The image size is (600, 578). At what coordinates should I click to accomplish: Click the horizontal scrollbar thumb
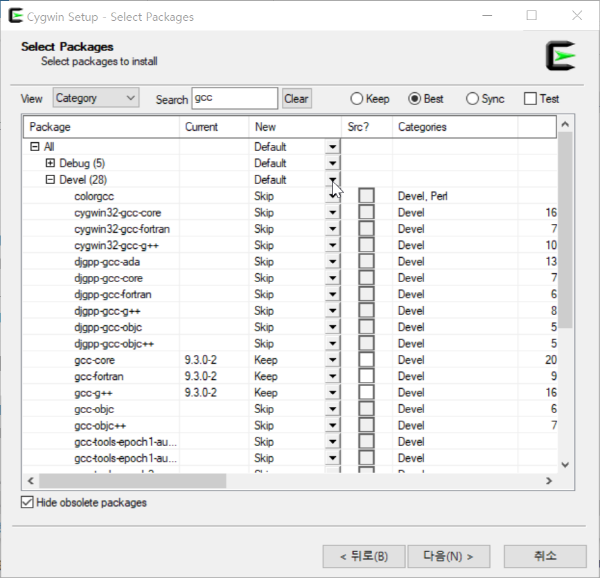[x=132, y=481]
